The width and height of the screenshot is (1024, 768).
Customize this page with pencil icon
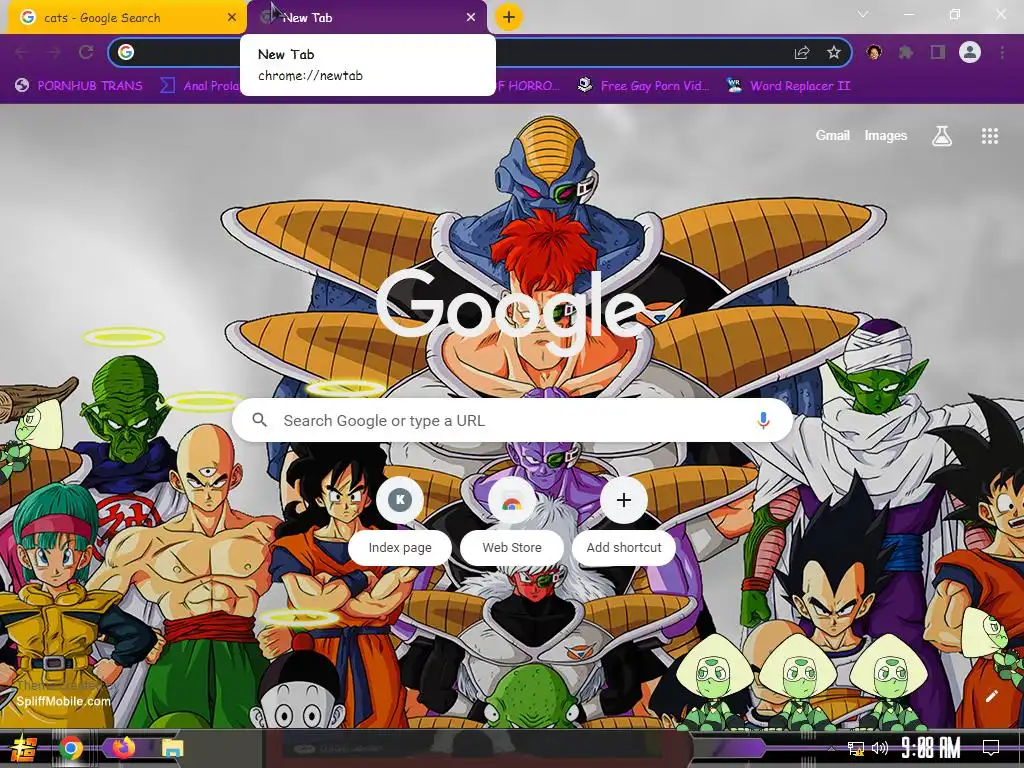[991, 696]
